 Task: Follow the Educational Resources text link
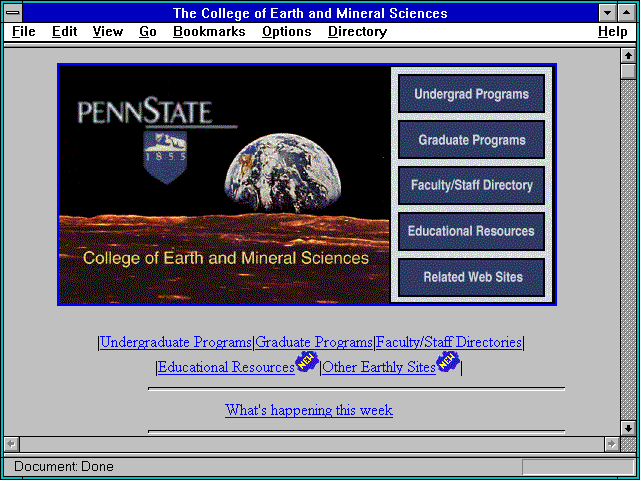point(226,367)
